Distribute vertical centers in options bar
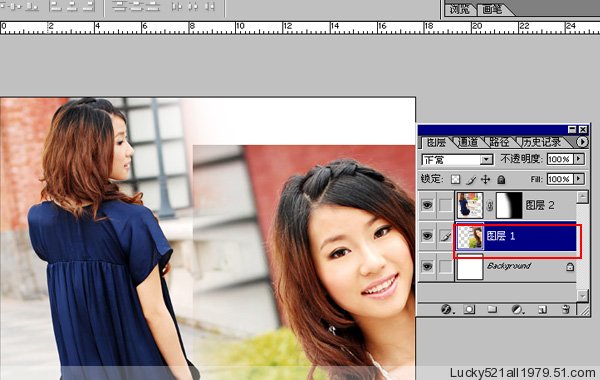 pyautogui.click(x=137, y=6)
